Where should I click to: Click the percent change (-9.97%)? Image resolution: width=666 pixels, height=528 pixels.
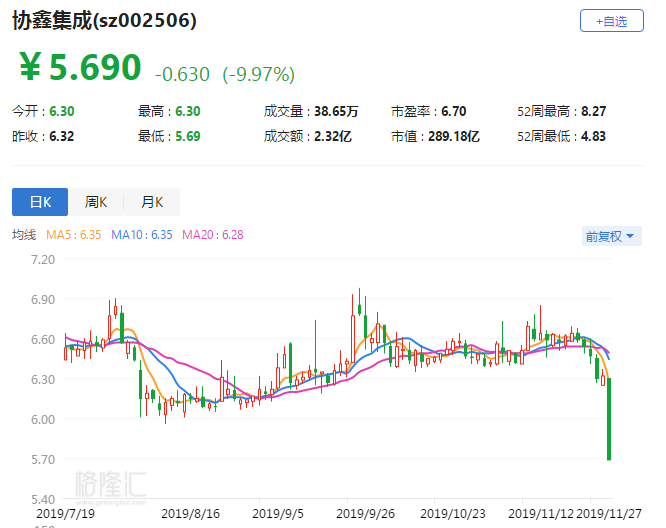(259, 74)
